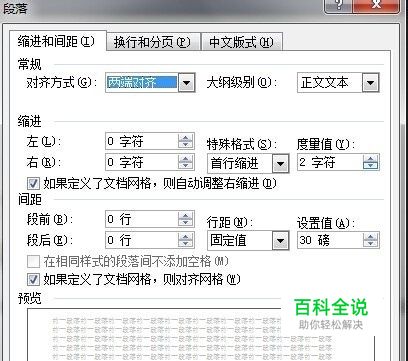Open the 大纲级别 dropdown arrow
Image resolution: width=408 pixels, height=361 pixels.
(371, 82)
